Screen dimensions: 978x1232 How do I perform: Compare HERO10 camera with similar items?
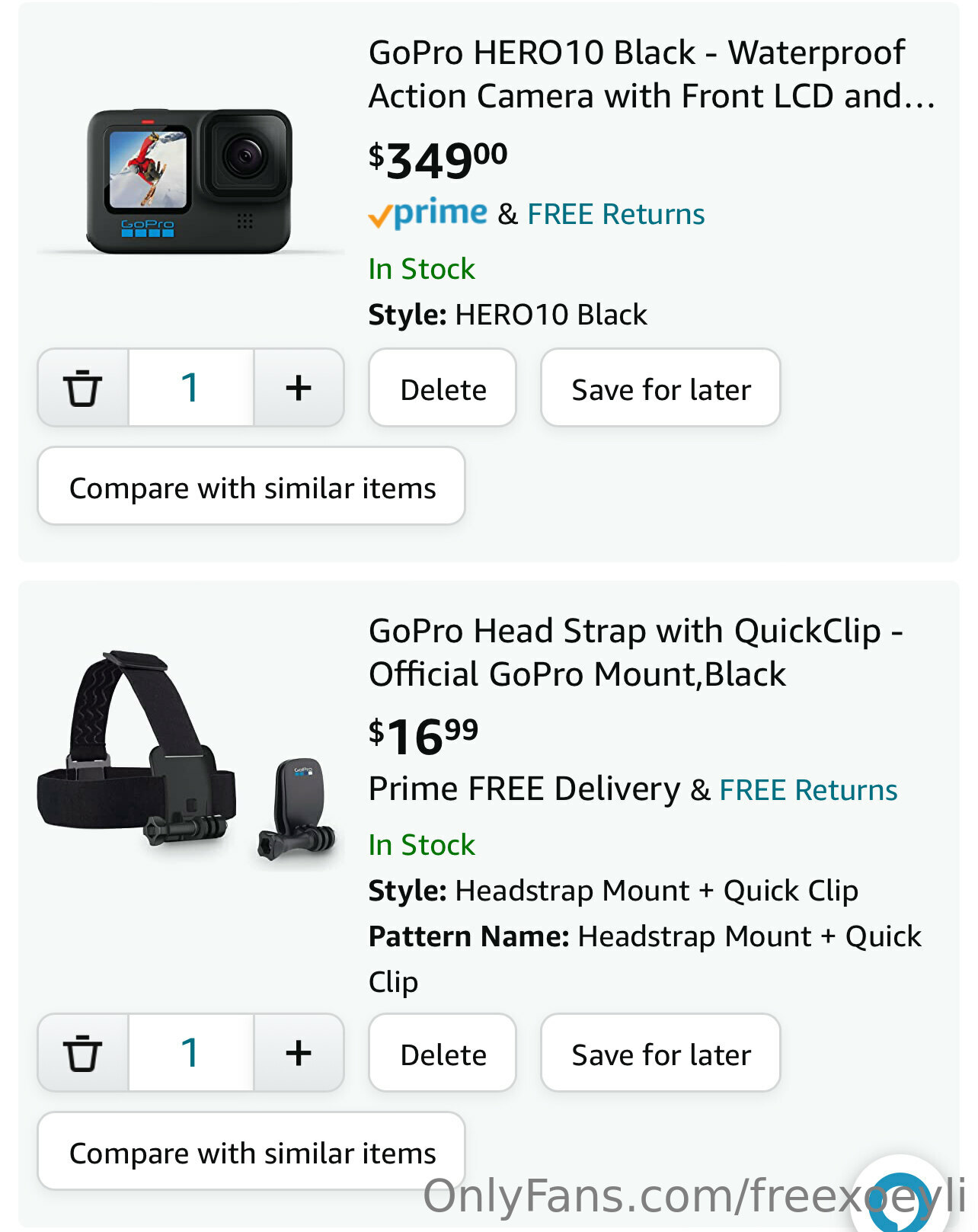(251, 487)
